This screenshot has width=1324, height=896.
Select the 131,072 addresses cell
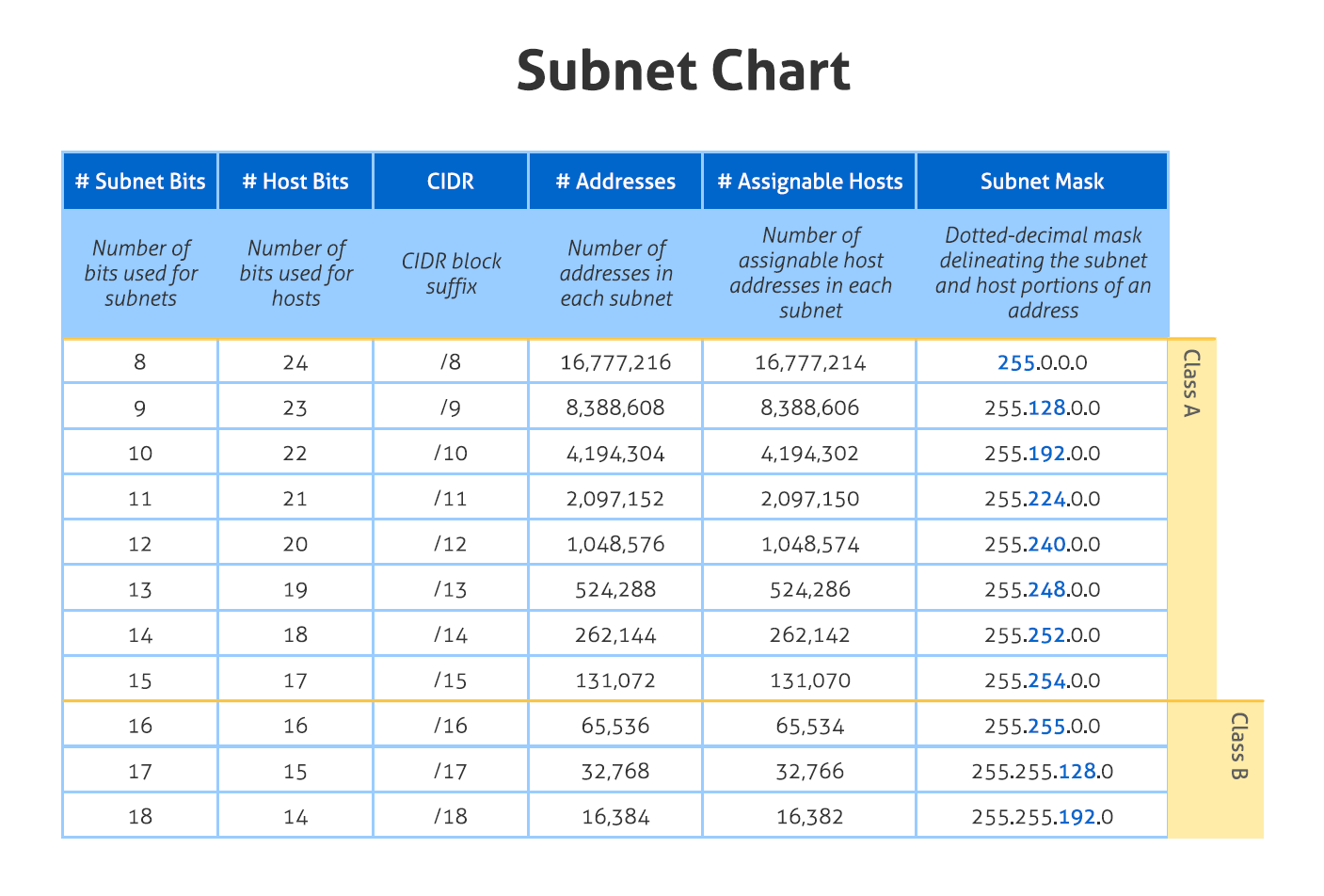pos(615,680)
